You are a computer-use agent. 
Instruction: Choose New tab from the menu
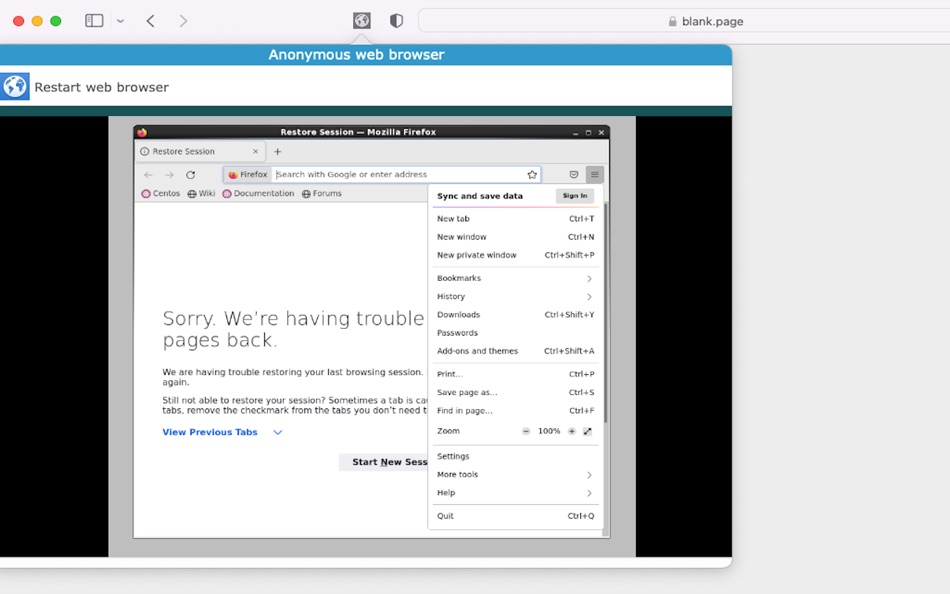516,219
